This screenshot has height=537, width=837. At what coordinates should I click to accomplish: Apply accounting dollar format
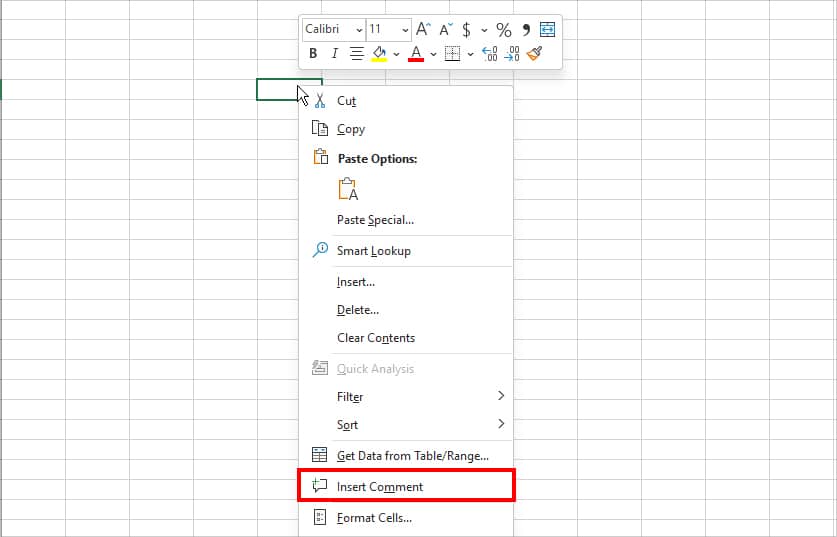click(467, 29)
